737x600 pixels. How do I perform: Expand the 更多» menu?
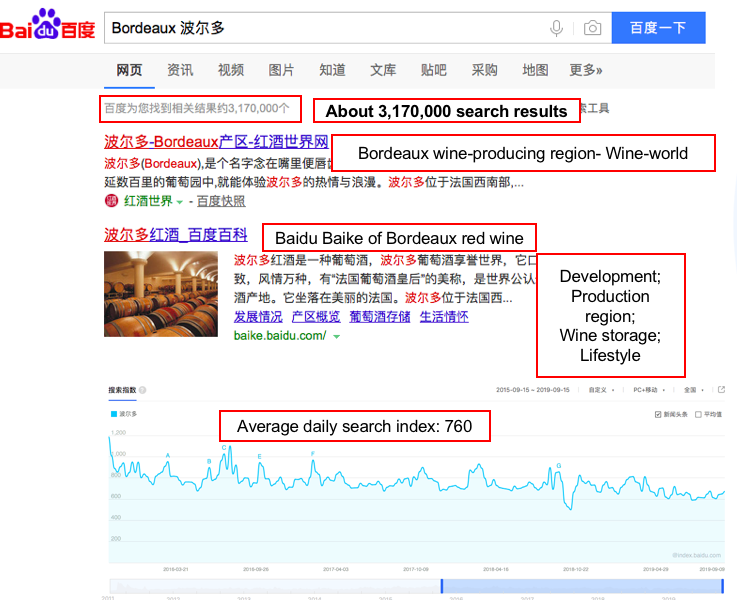[586, 70]
